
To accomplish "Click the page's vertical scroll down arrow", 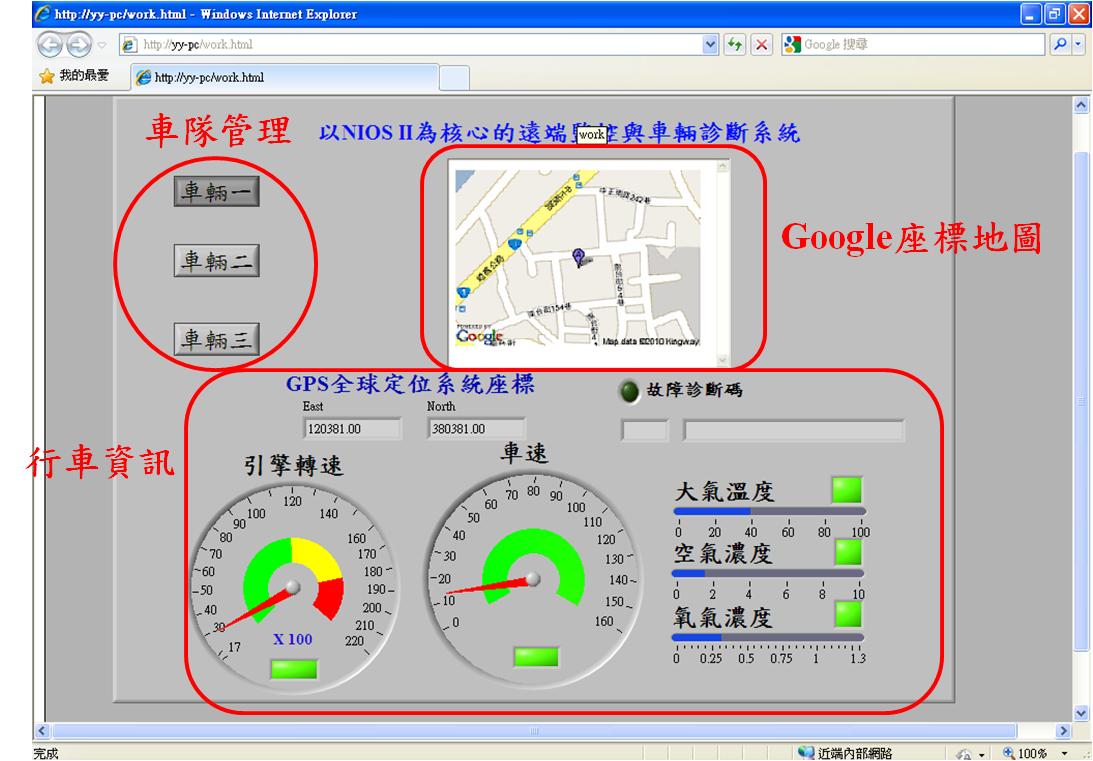I will point(1080,713).
